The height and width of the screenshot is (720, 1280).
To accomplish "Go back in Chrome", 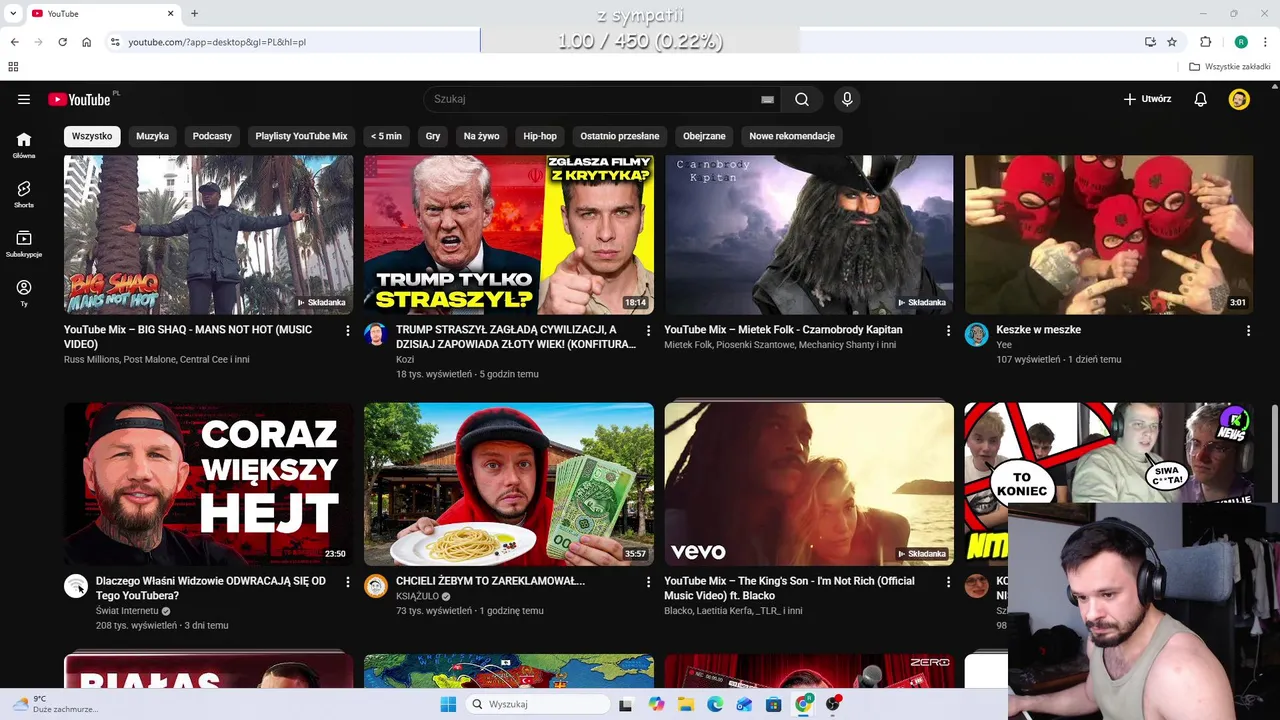I will pyautogui.click(x=14, y=42).
